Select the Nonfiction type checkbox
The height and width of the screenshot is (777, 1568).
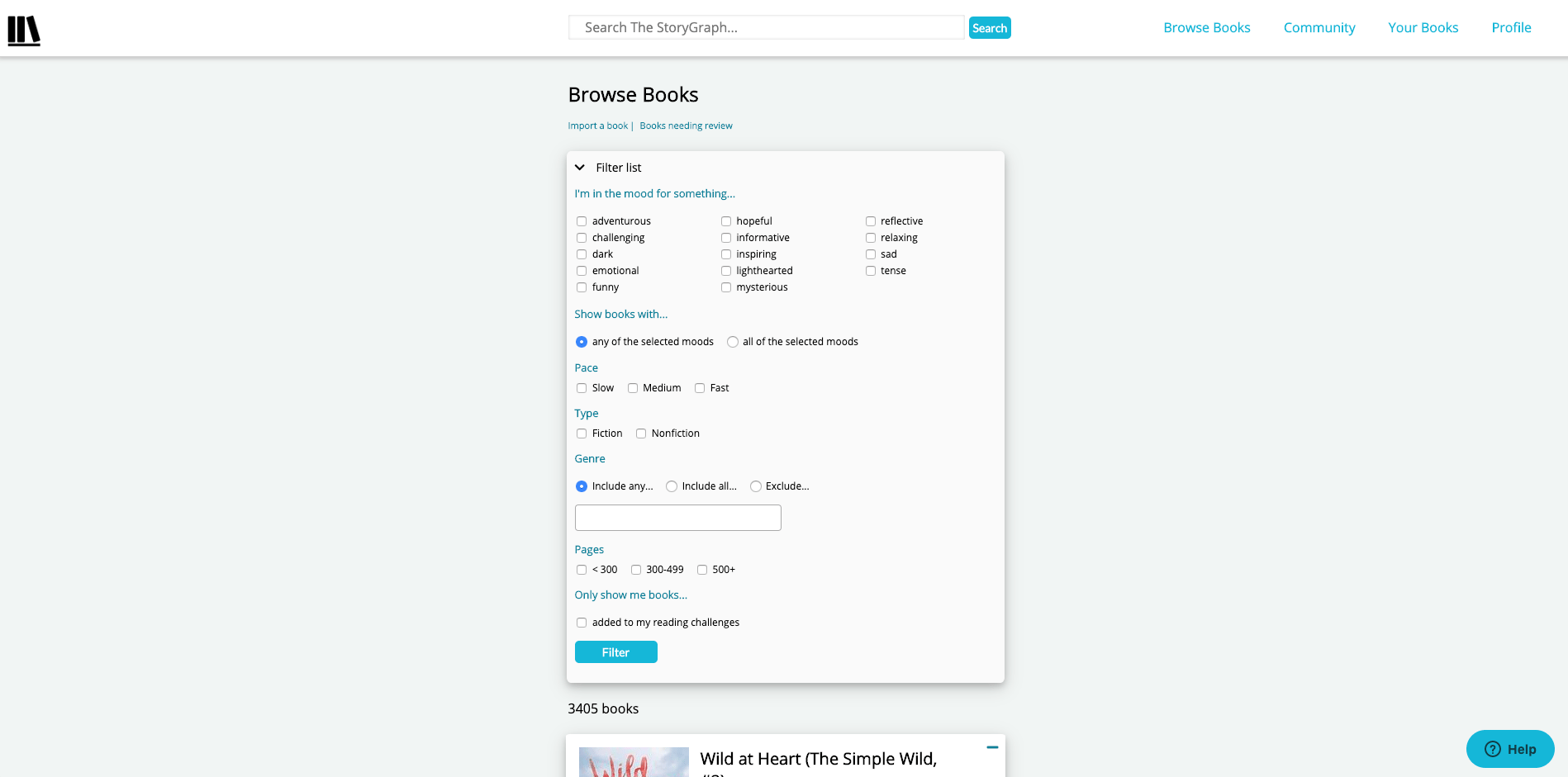point(641,434)
